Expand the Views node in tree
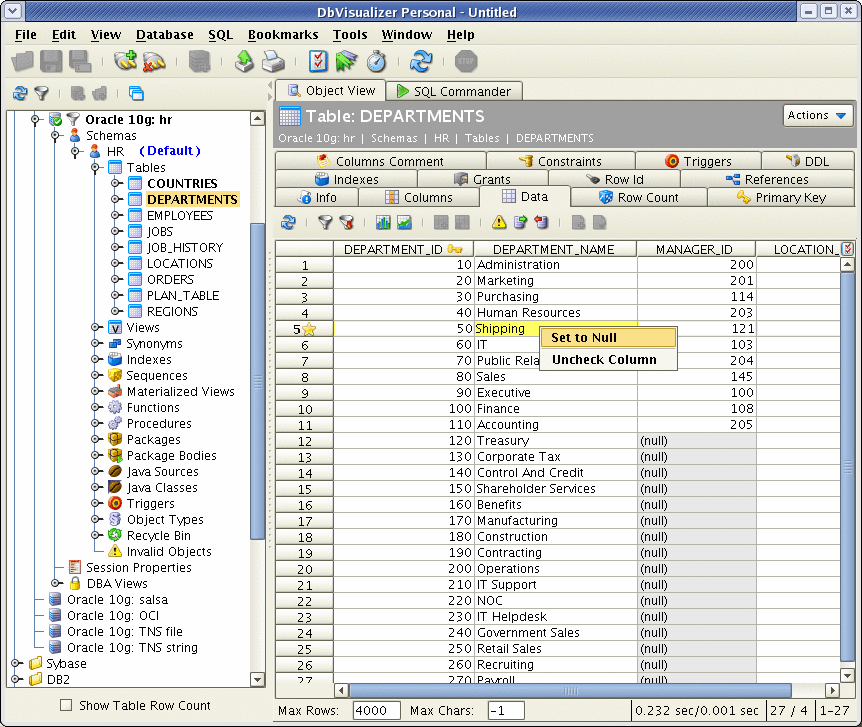The width and height of the screenshot is (862, 727). [96, 327]
